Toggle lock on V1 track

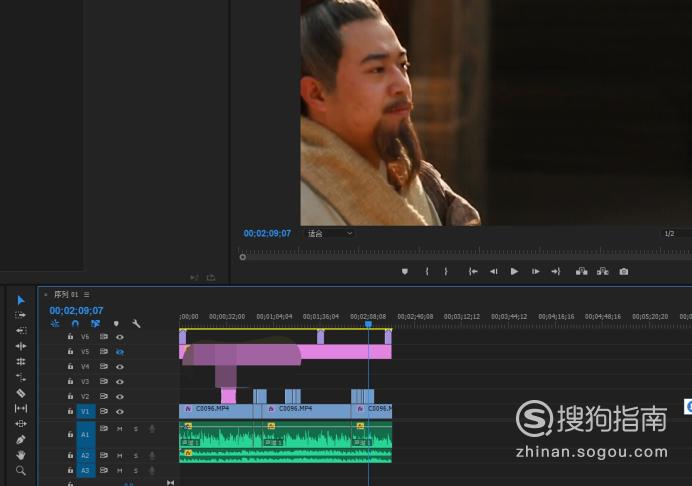tap(70, 411)
